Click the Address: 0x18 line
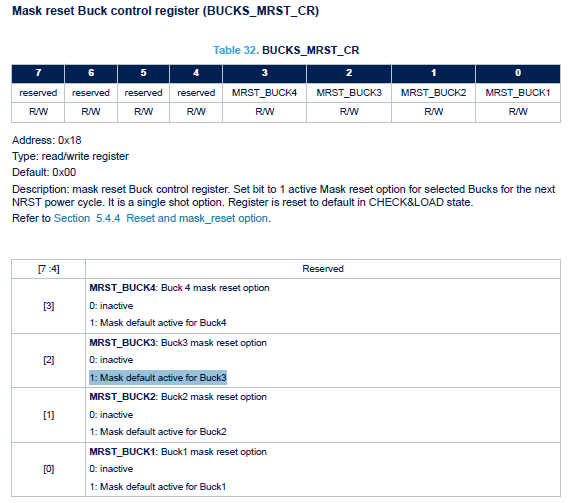The image size is (573, 503). coord(47,140)
